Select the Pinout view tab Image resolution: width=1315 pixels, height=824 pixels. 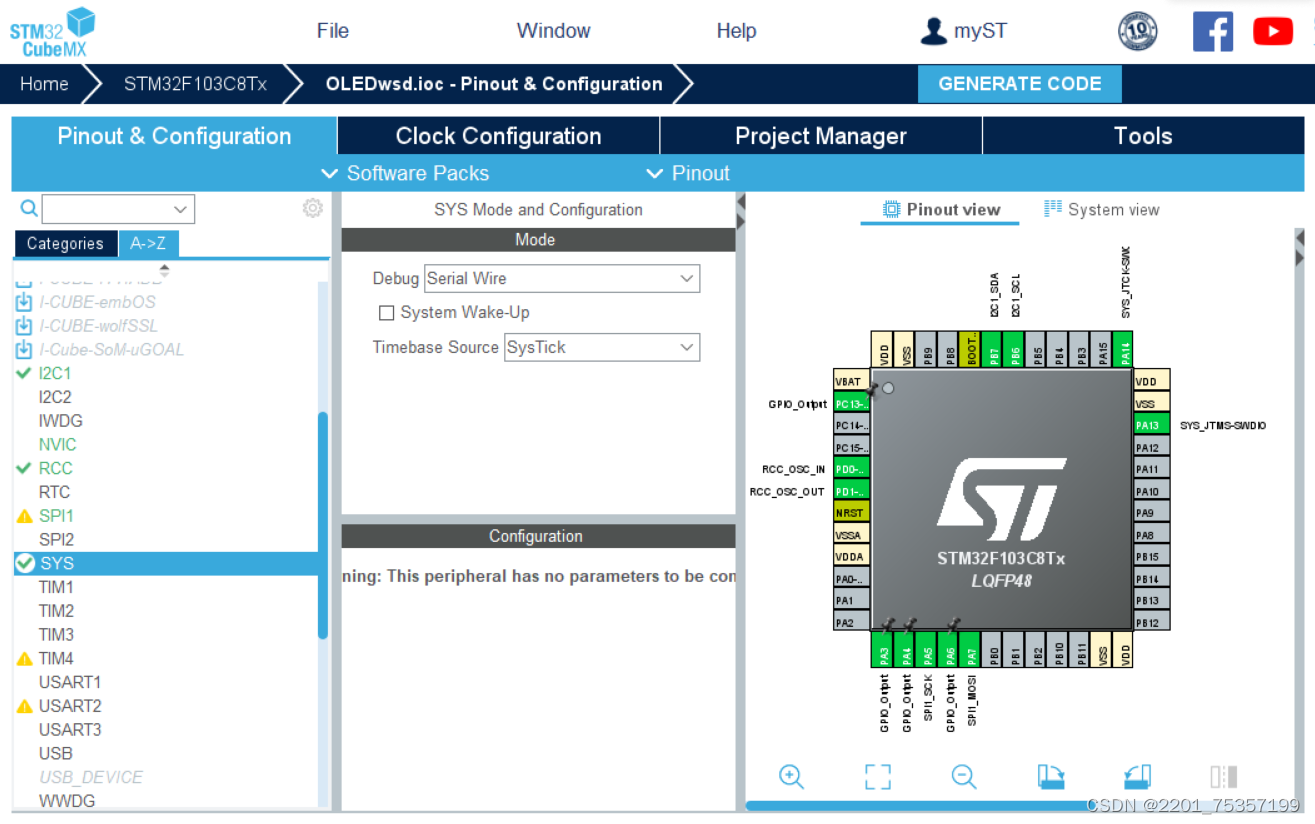pos(941,209)
